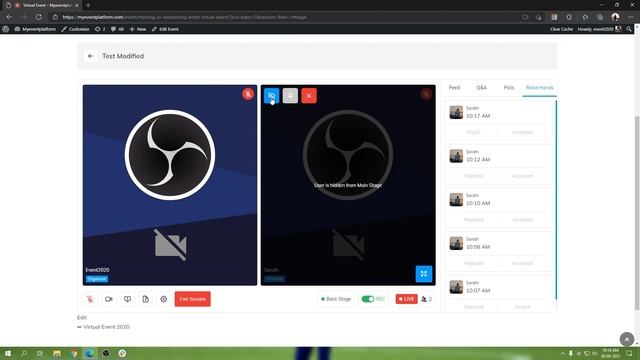Toggle the camera button in the bottom toolbar

coord(109,299)
